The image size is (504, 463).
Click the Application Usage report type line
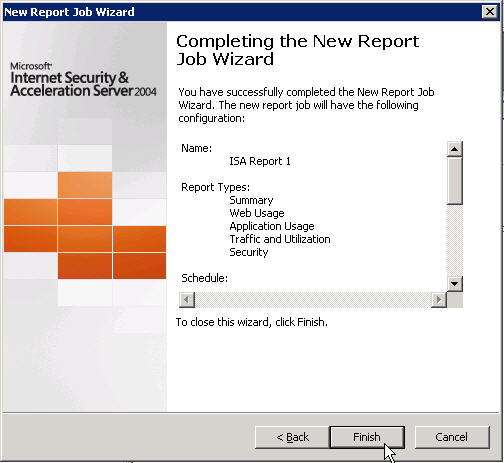(x=272, y=226)
